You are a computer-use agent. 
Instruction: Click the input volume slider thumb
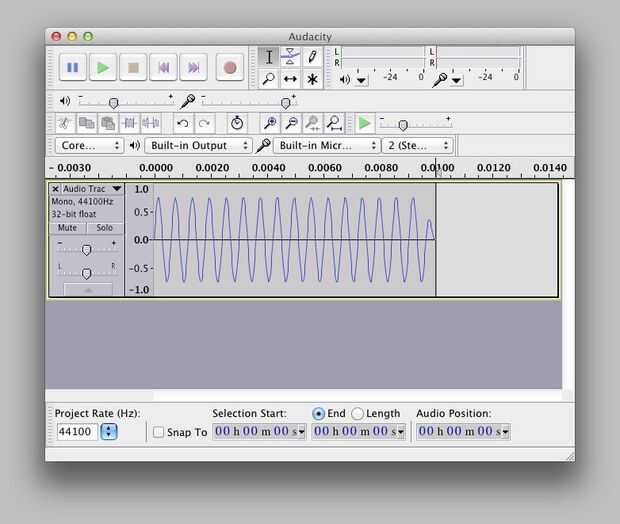pos(285,103)
